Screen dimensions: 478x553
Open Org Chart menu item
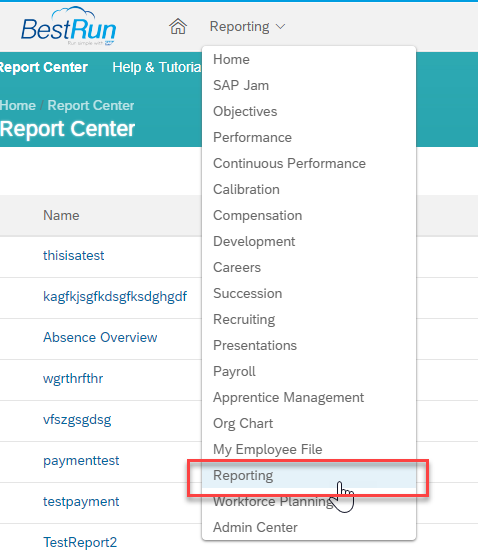(309, 423)
